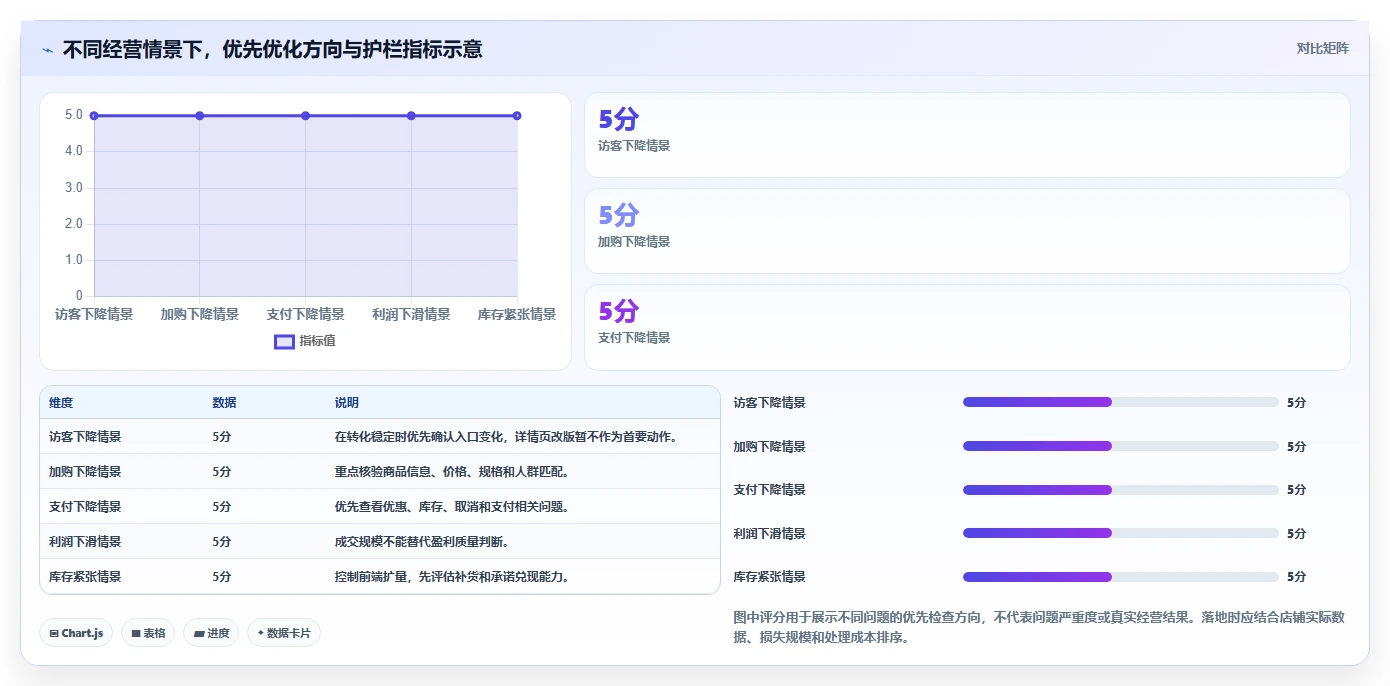Open the 5分 加购下降情景 score card

point(967,231)
